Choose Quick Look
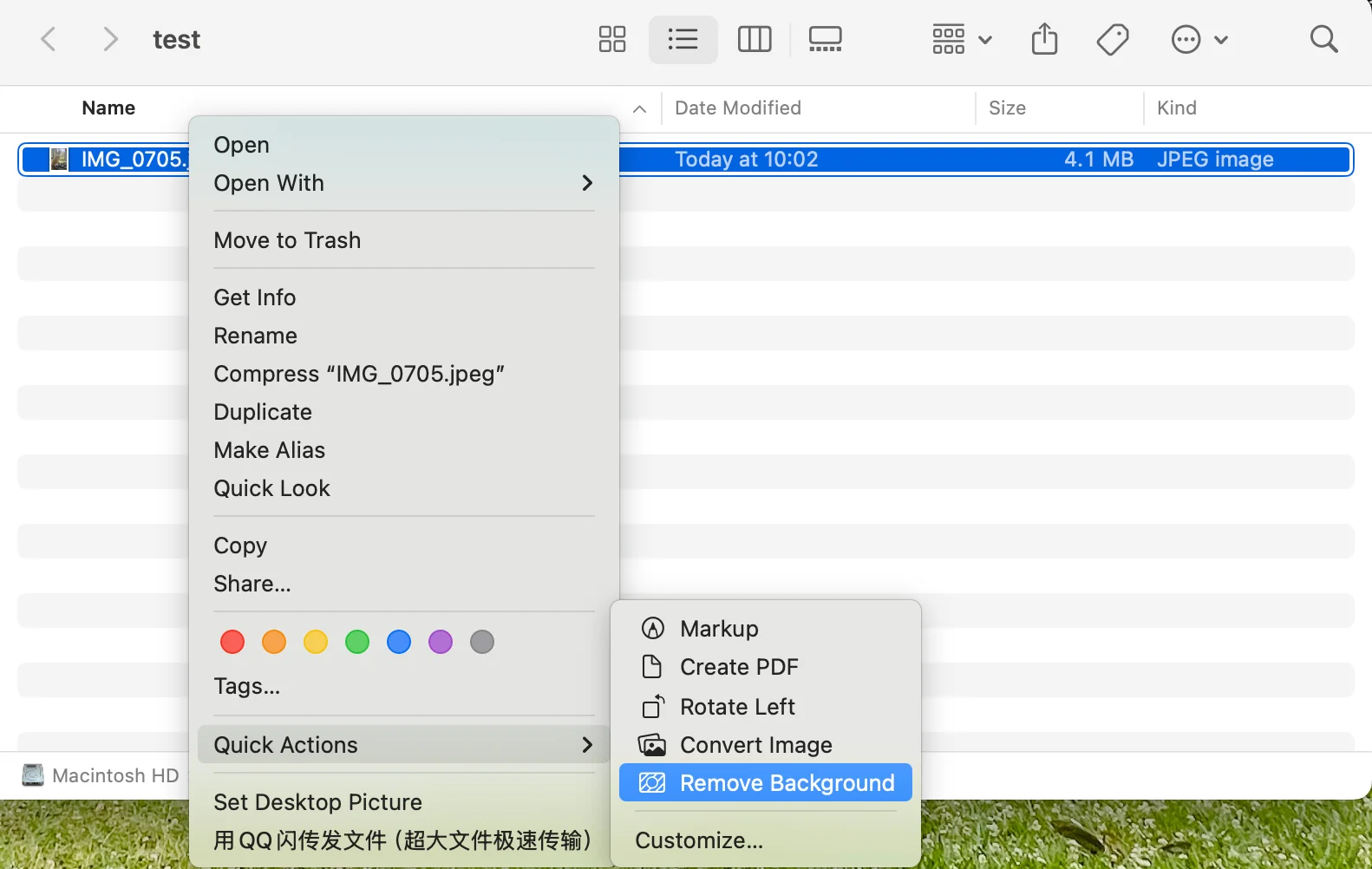This screenshot has width=1372, height=869. (x=404, y=488)
